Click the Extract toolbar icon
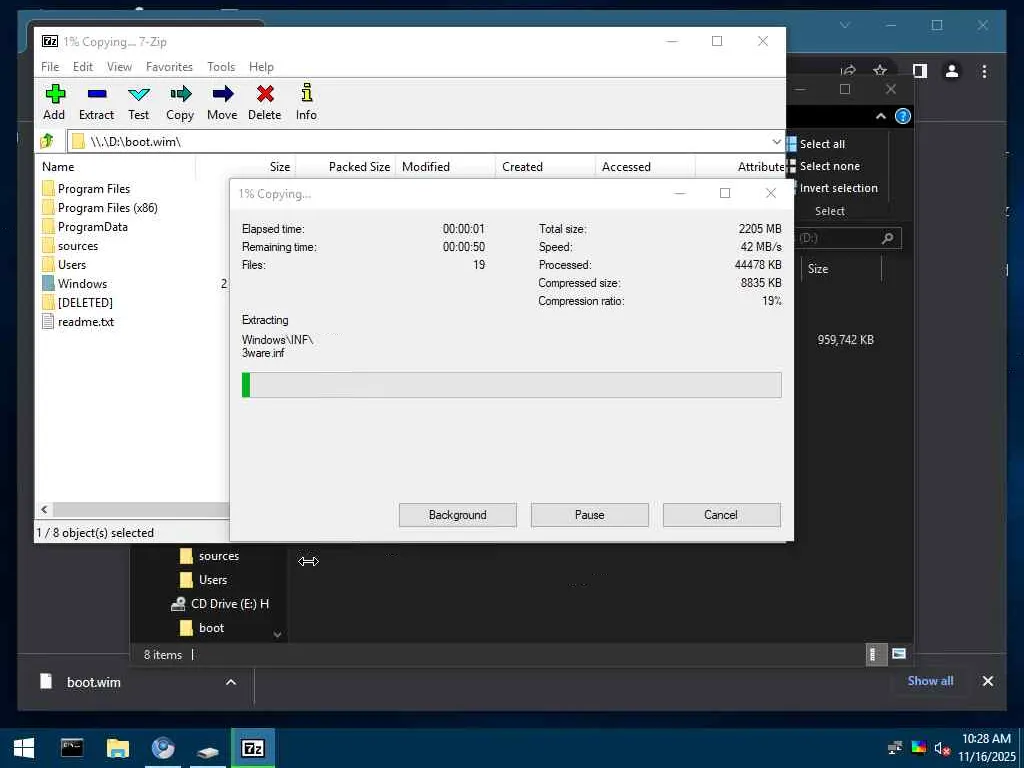 pyautogui.click(x=97, y=103)
